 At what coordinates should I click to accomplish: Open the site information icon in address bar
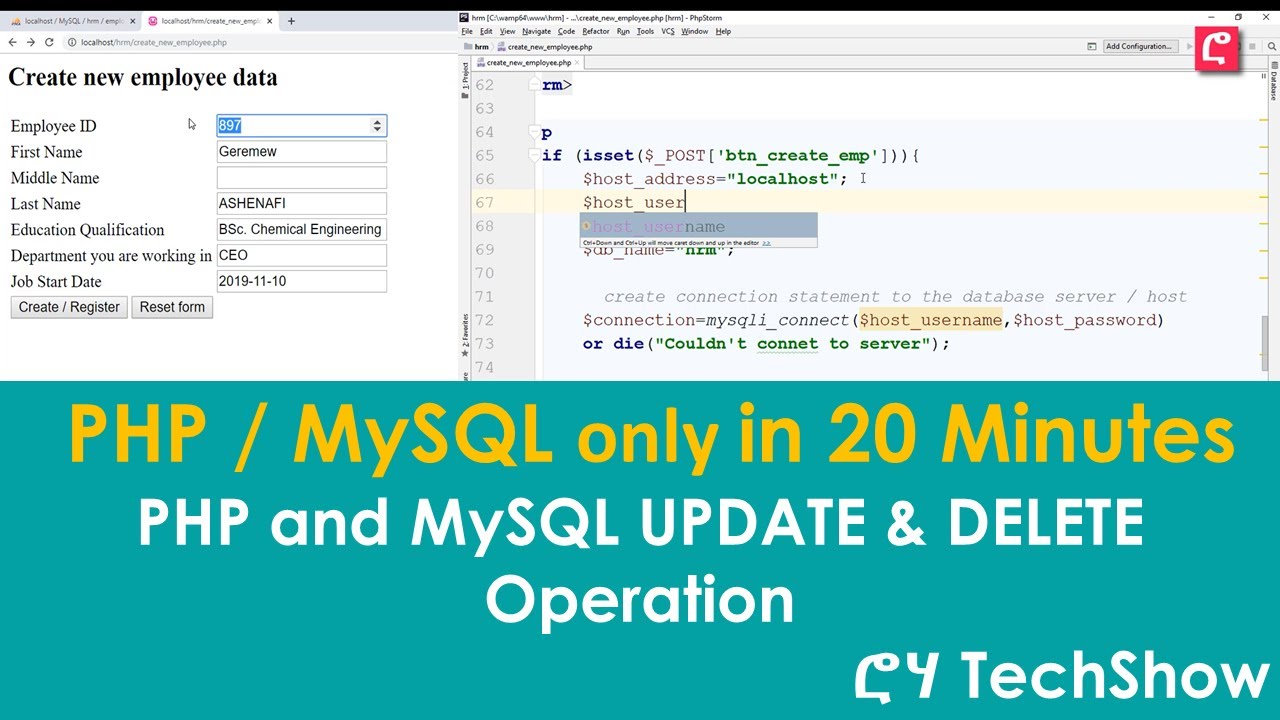(72, 42)
